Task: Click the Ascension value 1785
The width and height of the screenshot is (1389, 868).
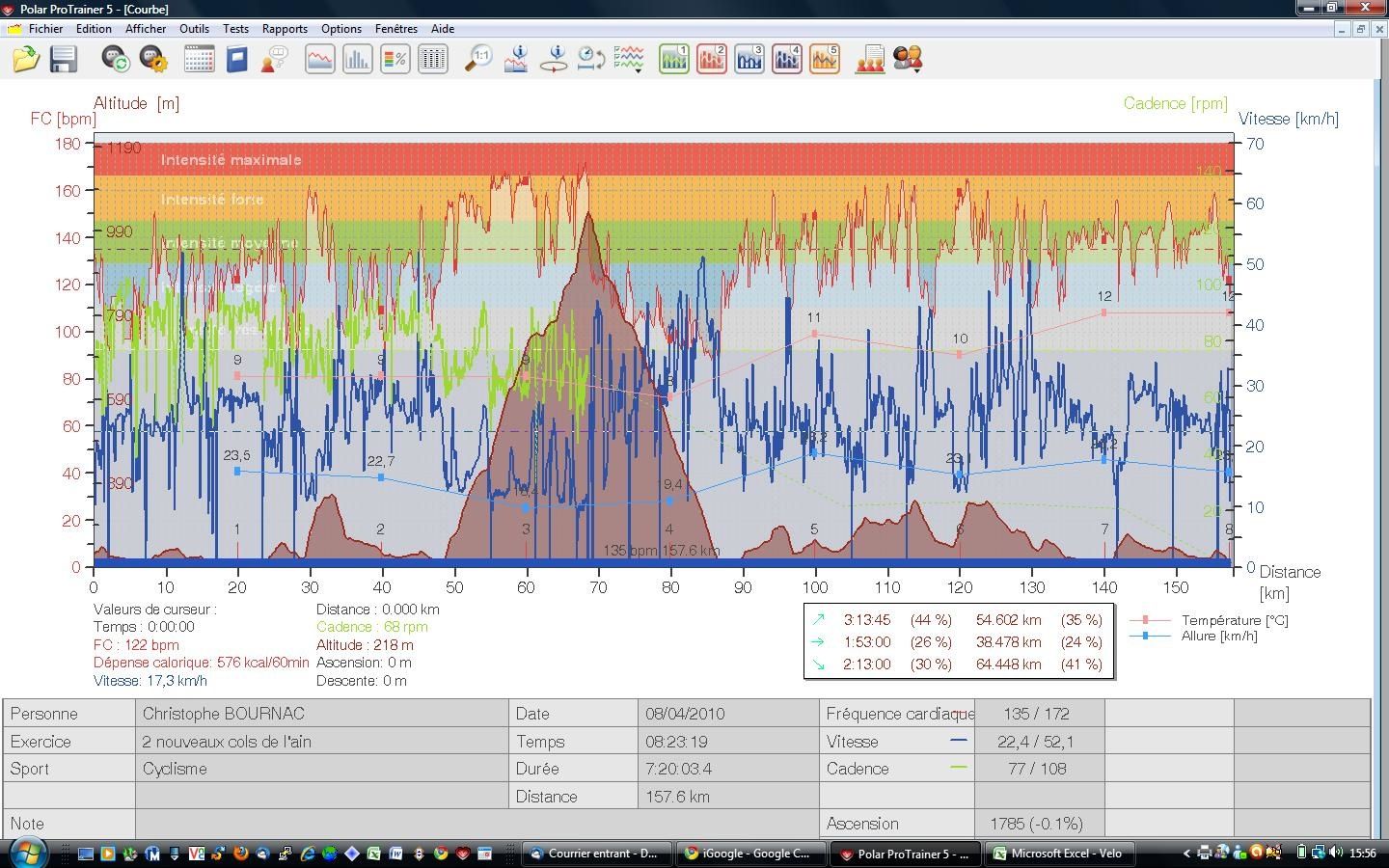Action: (1039, 824)
